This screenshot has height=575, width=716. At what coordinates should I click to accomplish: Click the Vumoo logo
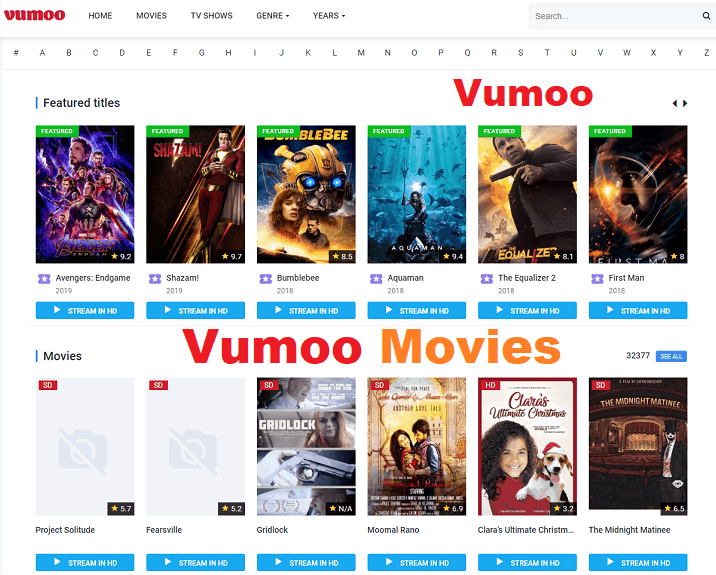click(34, 16)
